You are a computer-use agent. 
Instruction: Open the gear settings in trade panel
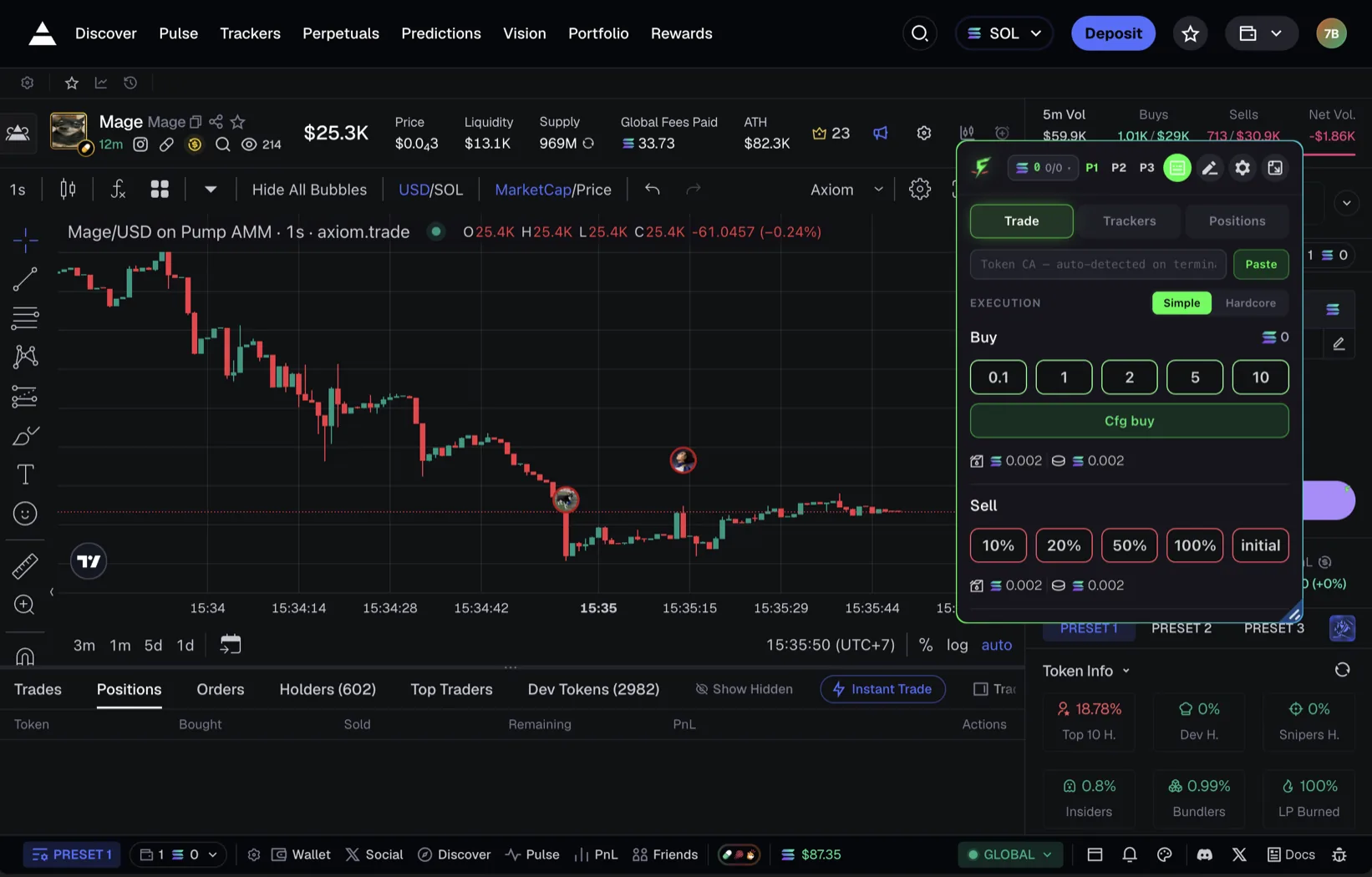click(1242, 168)
